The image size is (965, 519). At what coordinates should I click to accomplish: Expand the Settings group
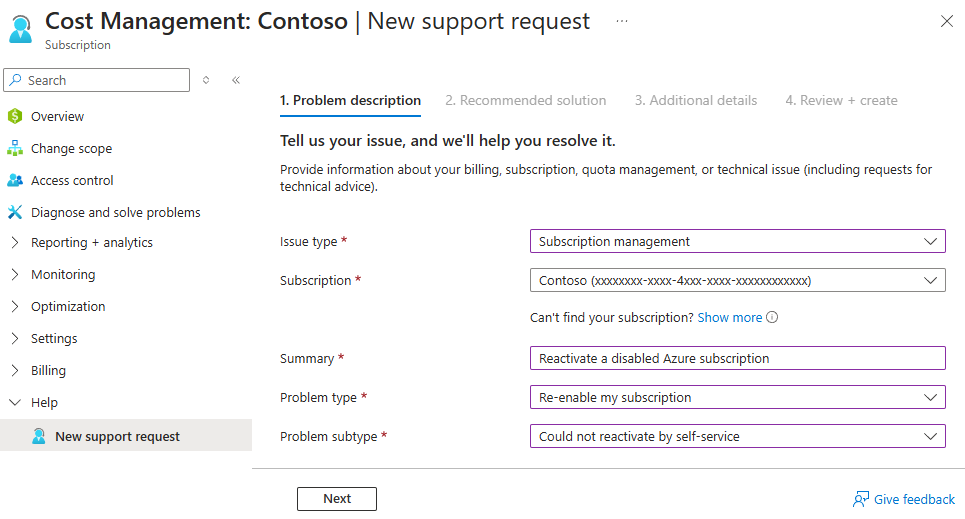pyautogui.click(x=15, y=339)
